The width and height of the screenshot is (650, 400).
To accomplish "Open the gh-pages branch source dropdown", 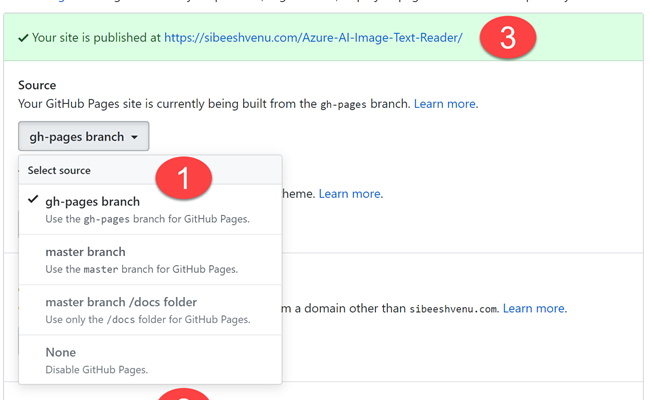I will click(83, 136).
